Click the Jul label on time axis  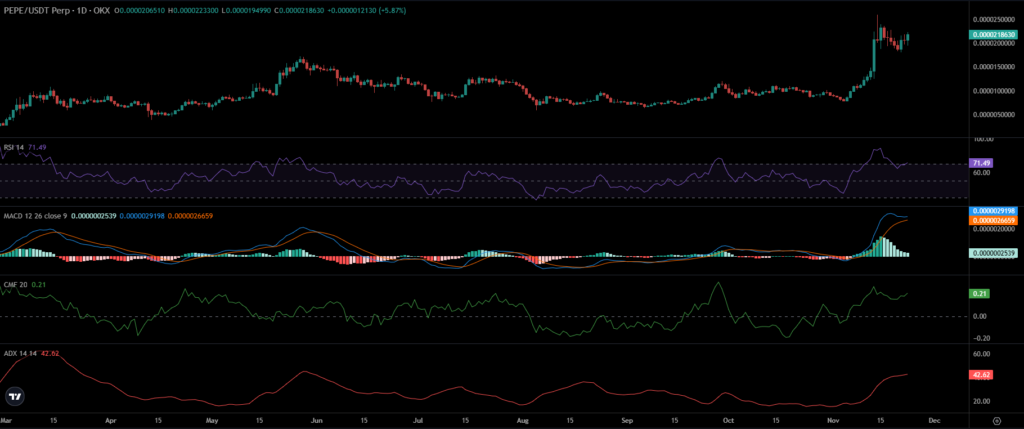coord(418,421)
